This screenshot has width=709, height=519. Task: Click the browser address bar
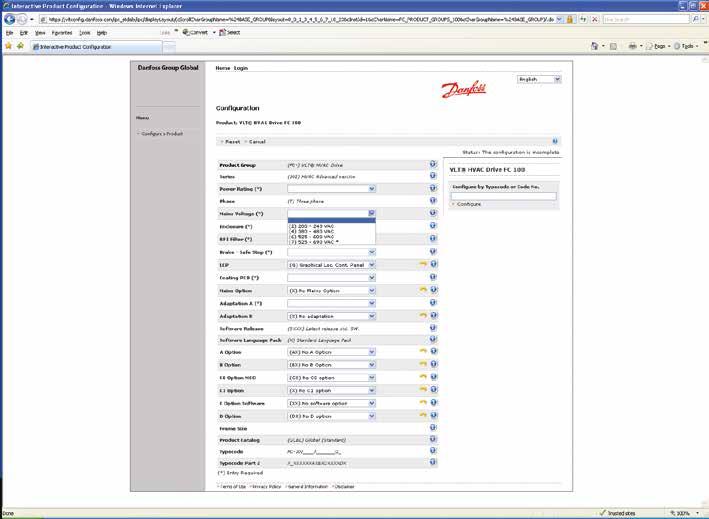tap(301, 19)
